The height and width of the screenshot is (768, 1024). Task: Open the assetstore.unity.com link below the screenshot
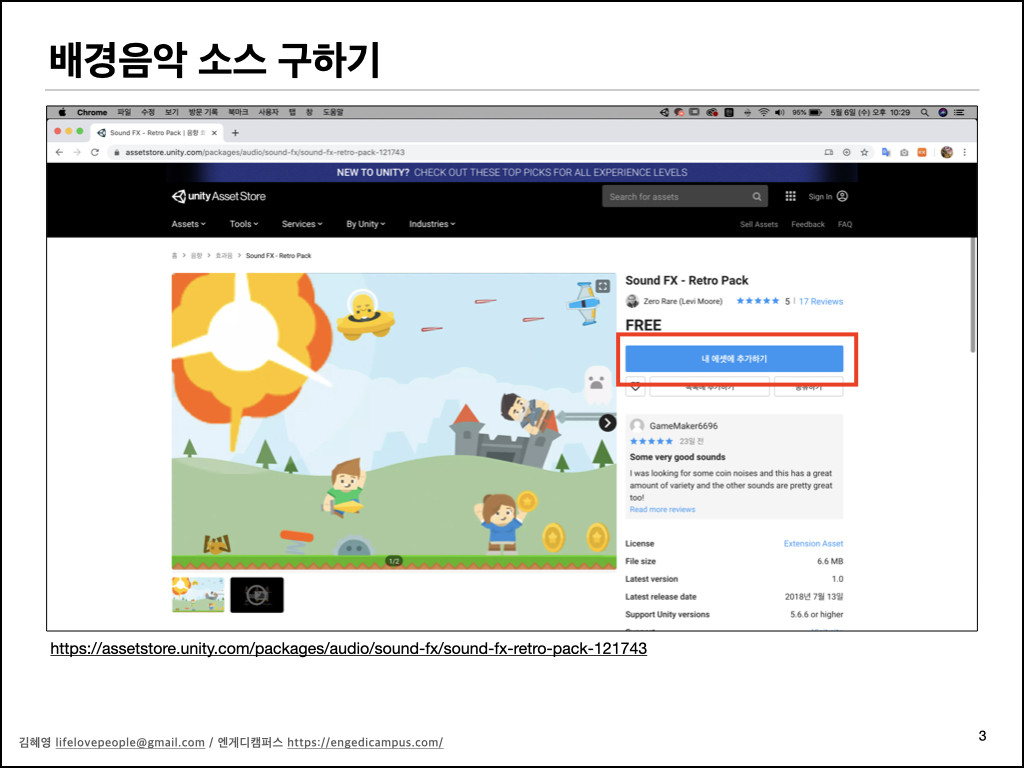click(x=349, y=648)
